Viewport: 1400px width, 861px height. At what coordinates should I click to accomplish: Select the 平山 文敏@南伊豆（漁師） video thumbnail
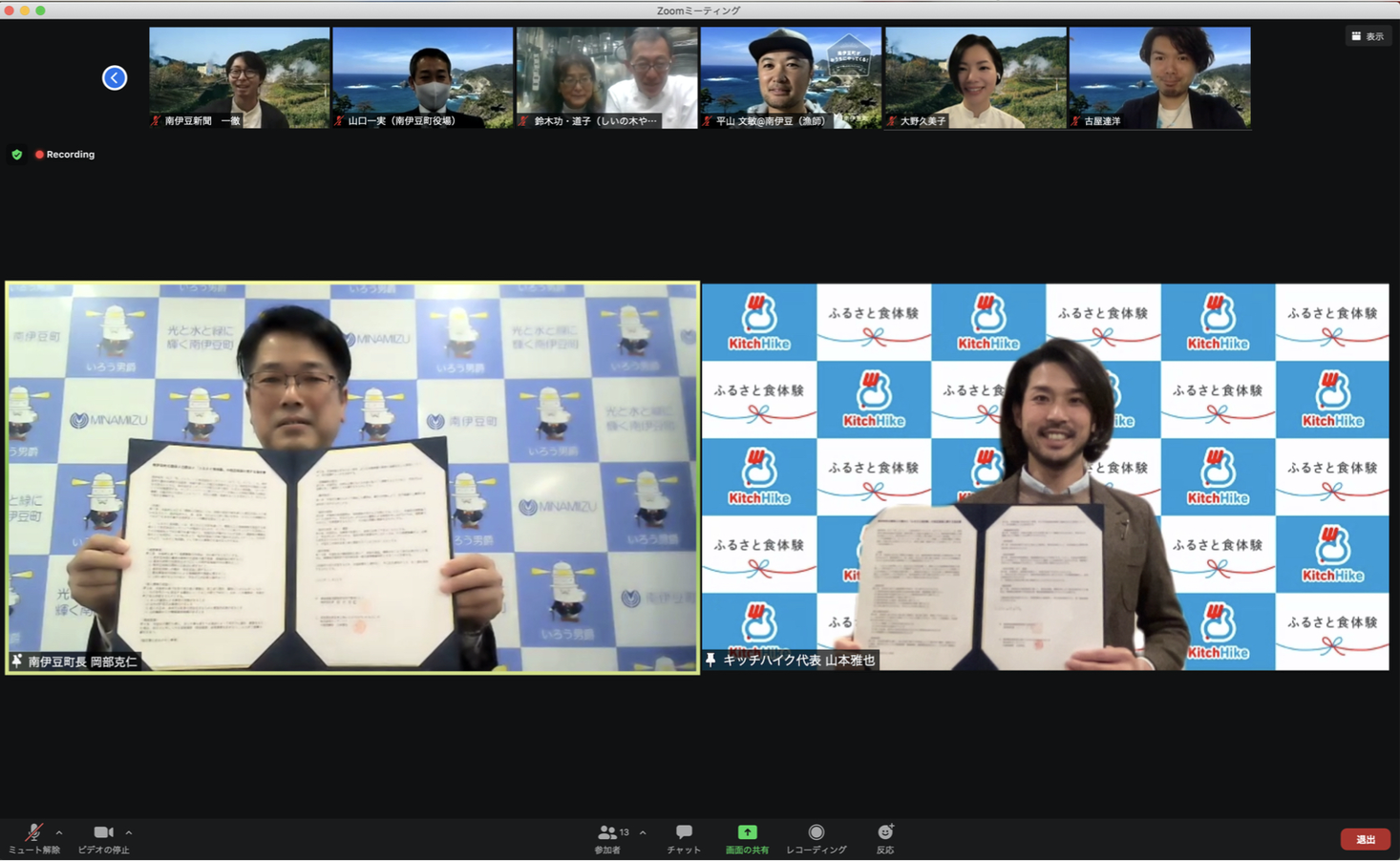[791, 77]
